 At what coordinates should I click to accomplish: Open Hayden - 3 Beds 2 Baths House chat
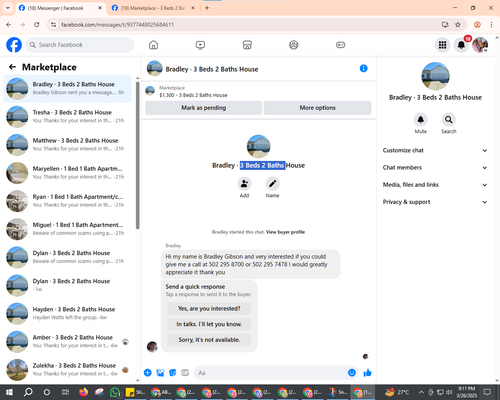point(67,313)
